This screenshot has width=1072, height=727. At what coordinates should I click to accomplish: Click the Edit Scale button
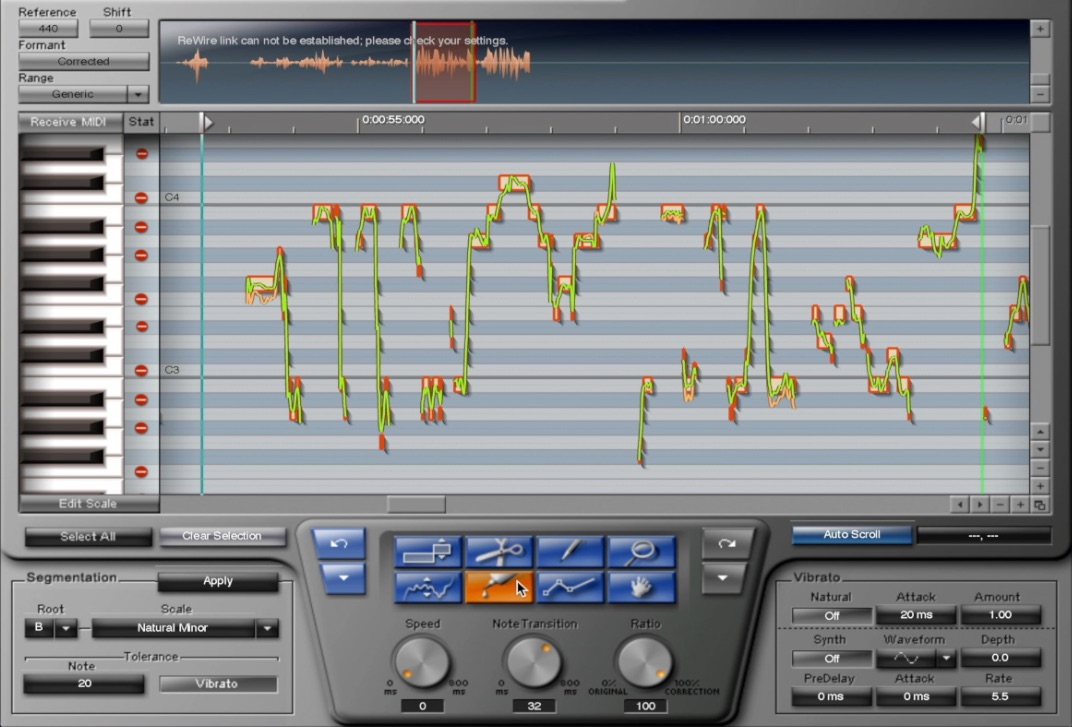tap(88, 504)
